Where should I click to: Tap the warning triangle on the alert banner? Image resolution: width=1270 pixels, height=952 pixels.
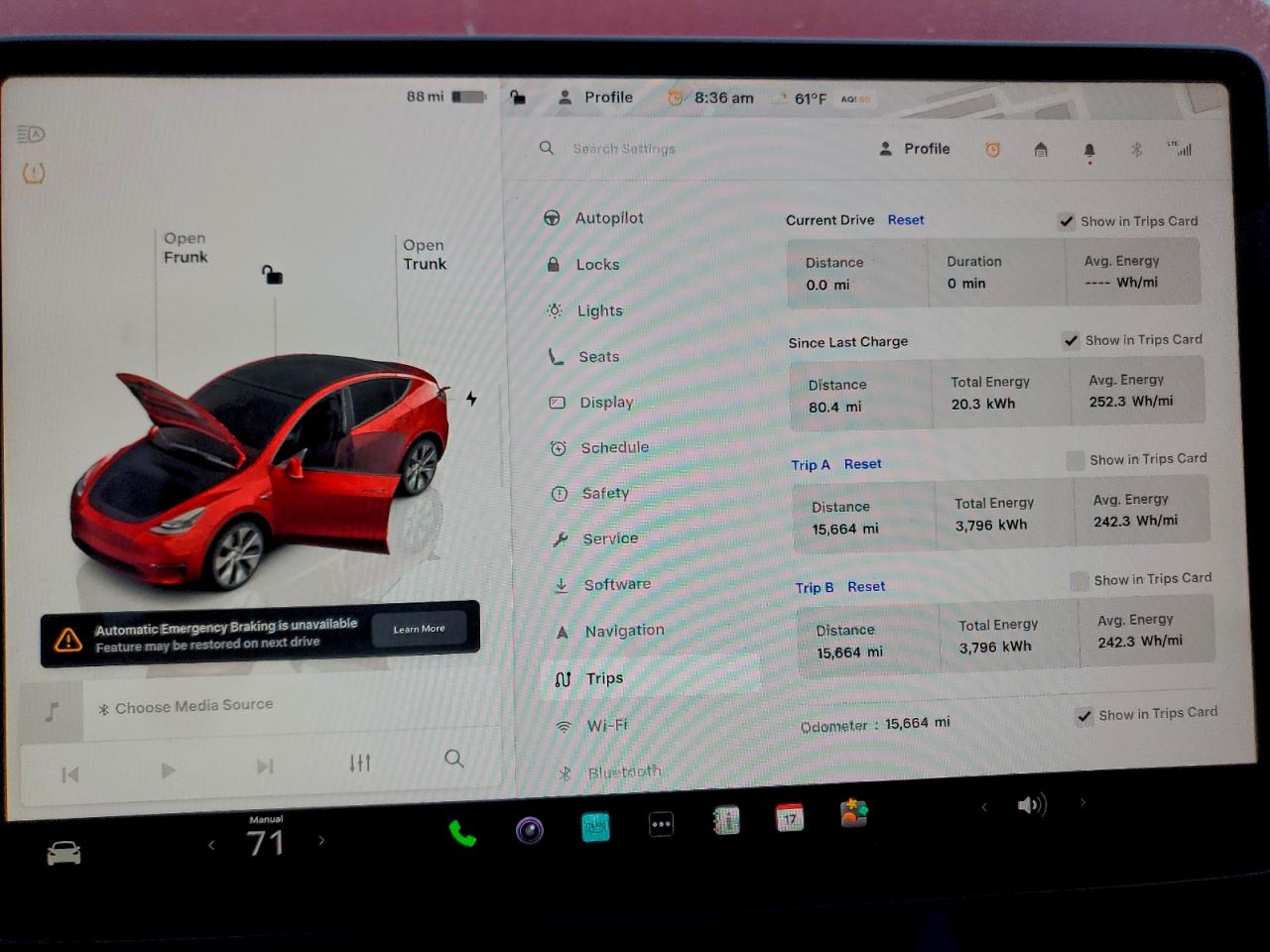68,640
